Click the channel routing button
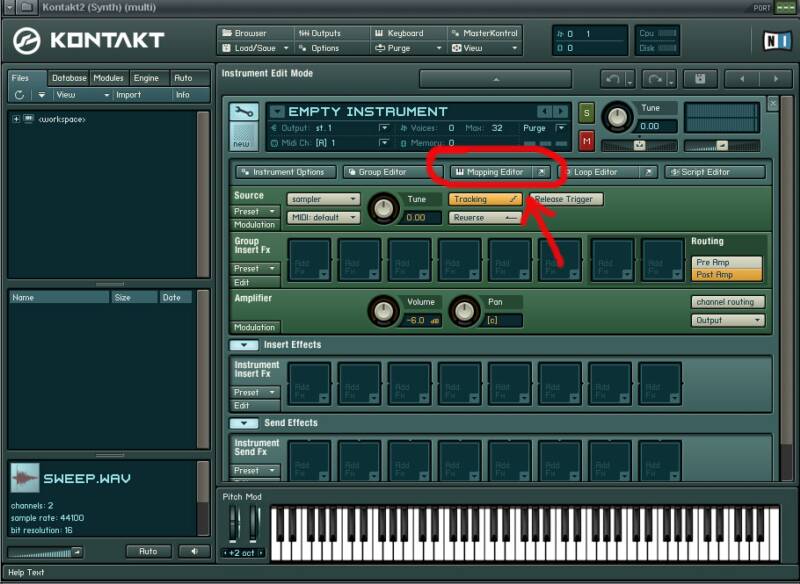 (728, 302)
